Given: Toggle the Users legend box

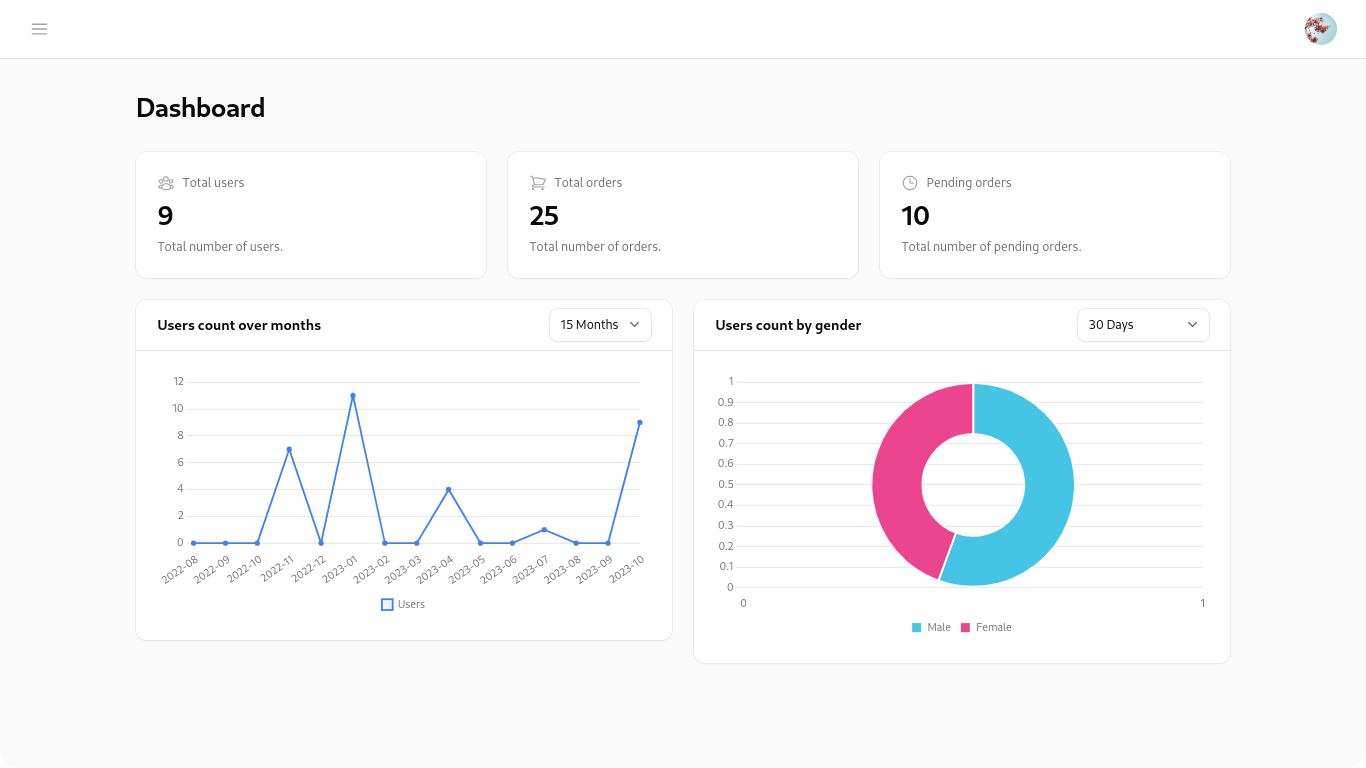Looking at the screenshot, I should [x=388, y=604].
